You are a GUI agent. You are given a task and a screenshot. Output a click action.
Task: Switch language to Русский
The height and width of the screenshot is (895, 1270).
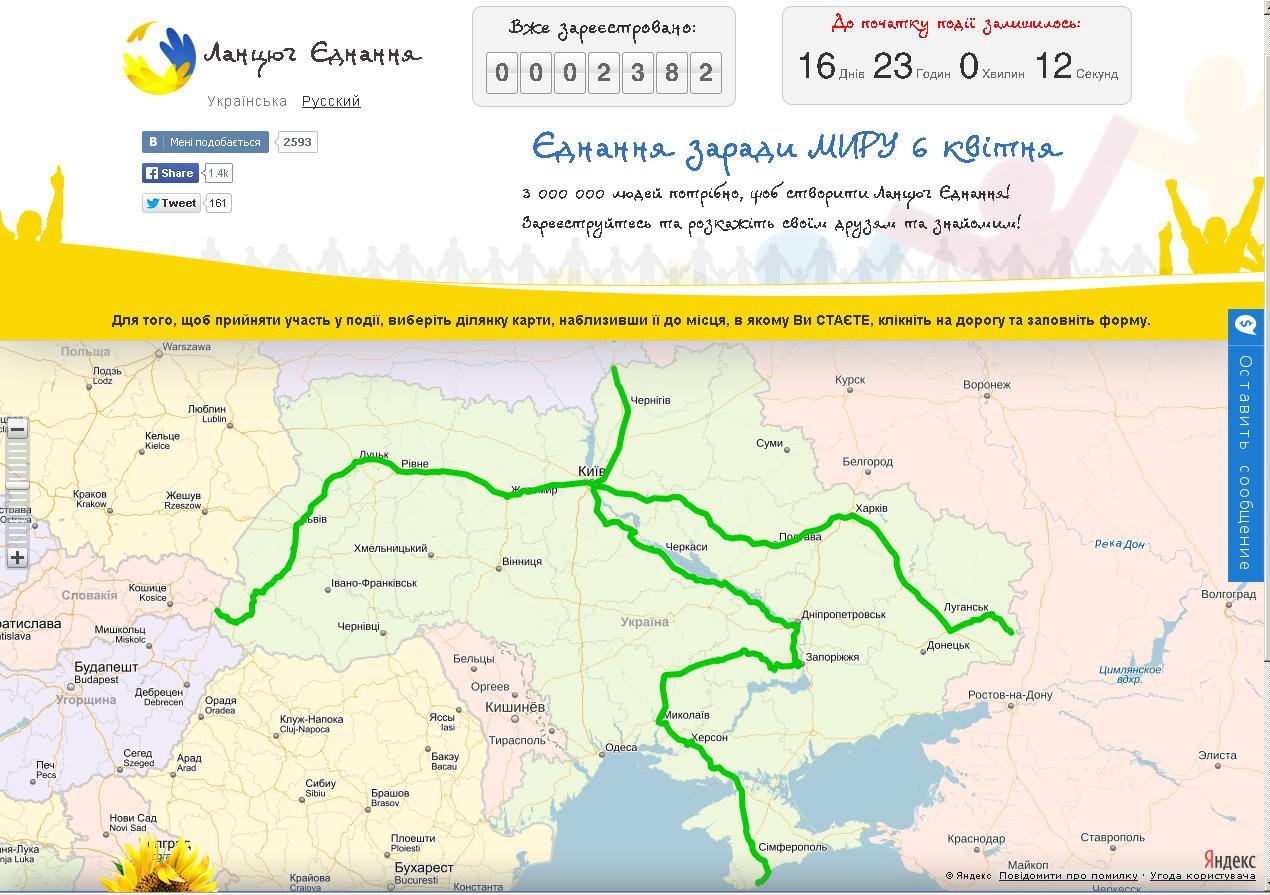coord(331,101)
